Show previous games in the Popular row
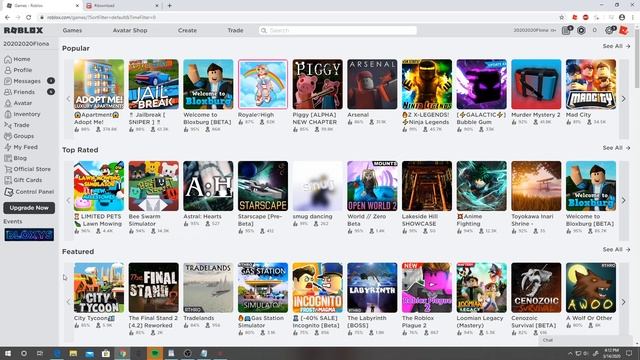Viewport: 640px width, 360px height. pyautogui.click(x=68, y=99)
